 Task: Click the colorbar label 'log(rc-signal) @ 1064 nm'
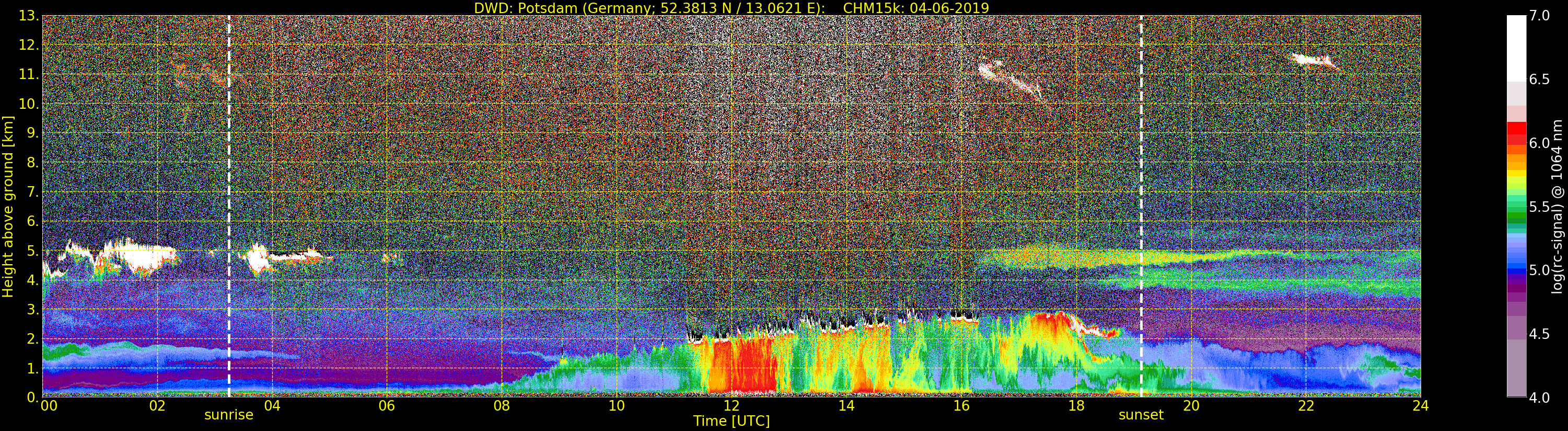[x=1557, y=207]
